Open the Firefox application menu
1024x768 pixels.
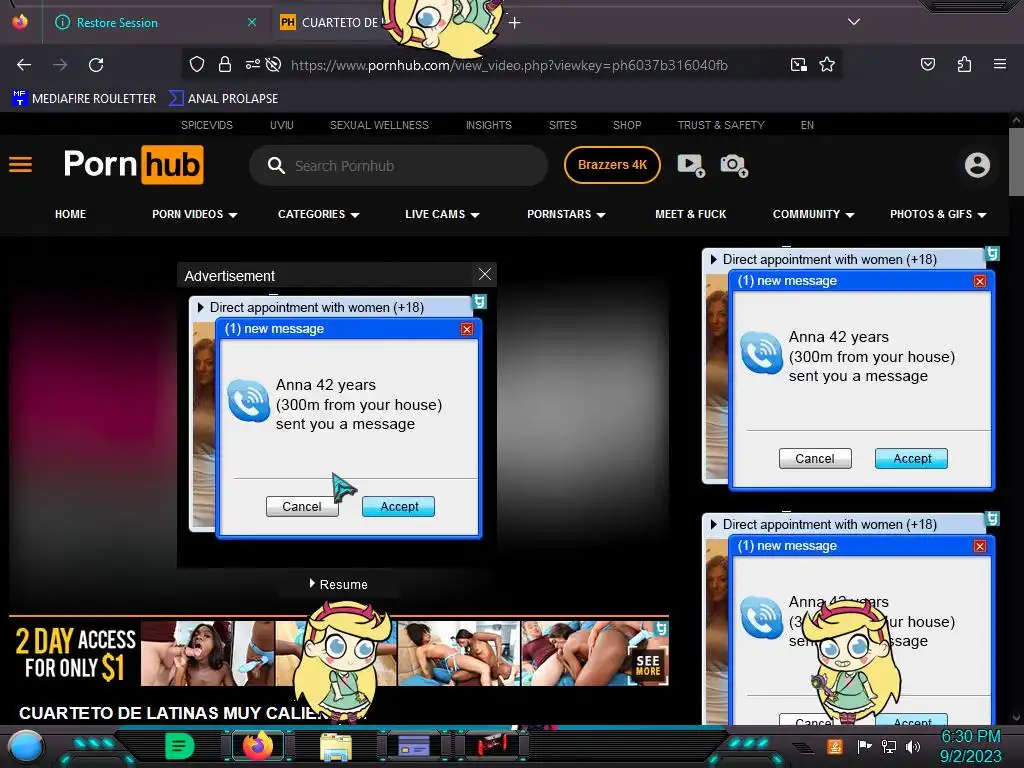point(1000,64)
